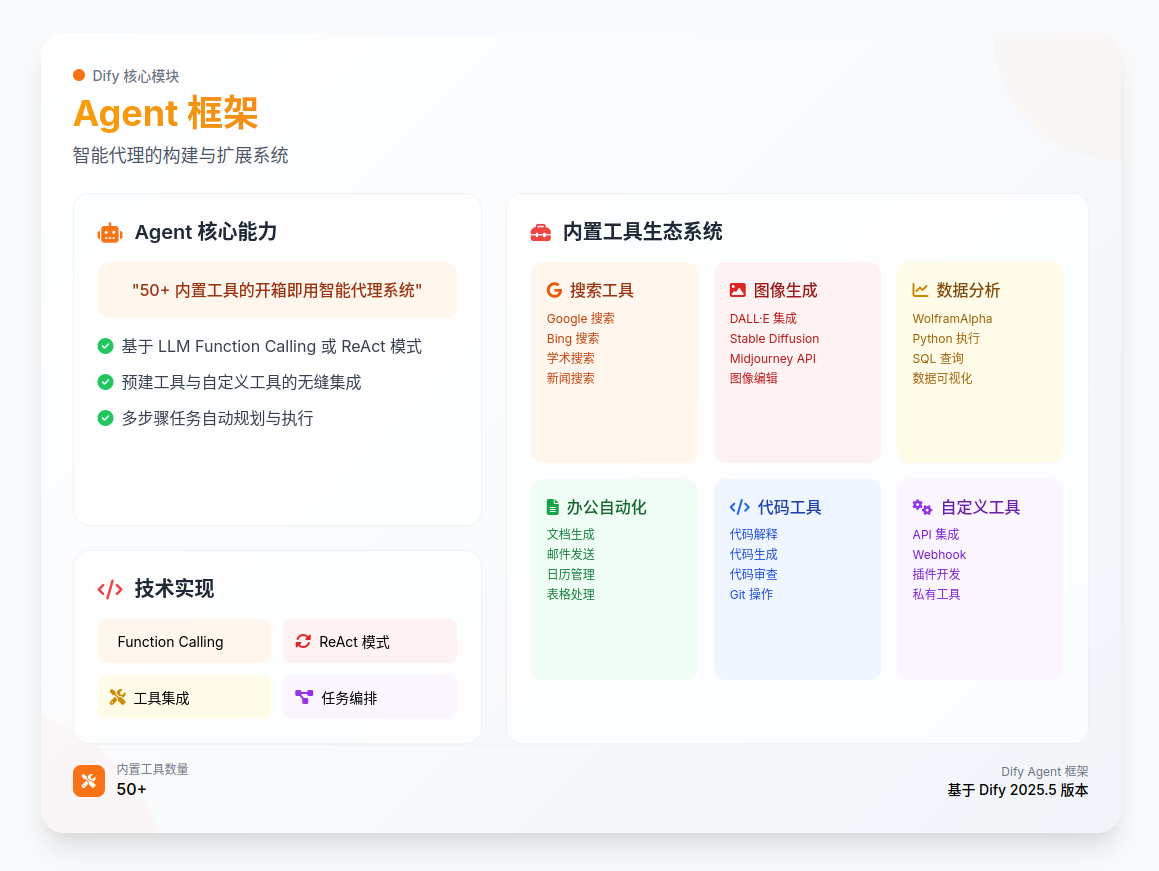Click the DALL·E 集成 entry

(763, 319)
